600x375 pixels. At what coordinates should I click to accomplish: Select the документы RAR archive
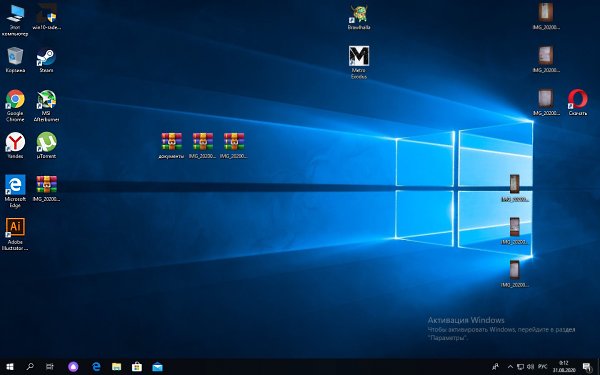[x=171, y=145]
